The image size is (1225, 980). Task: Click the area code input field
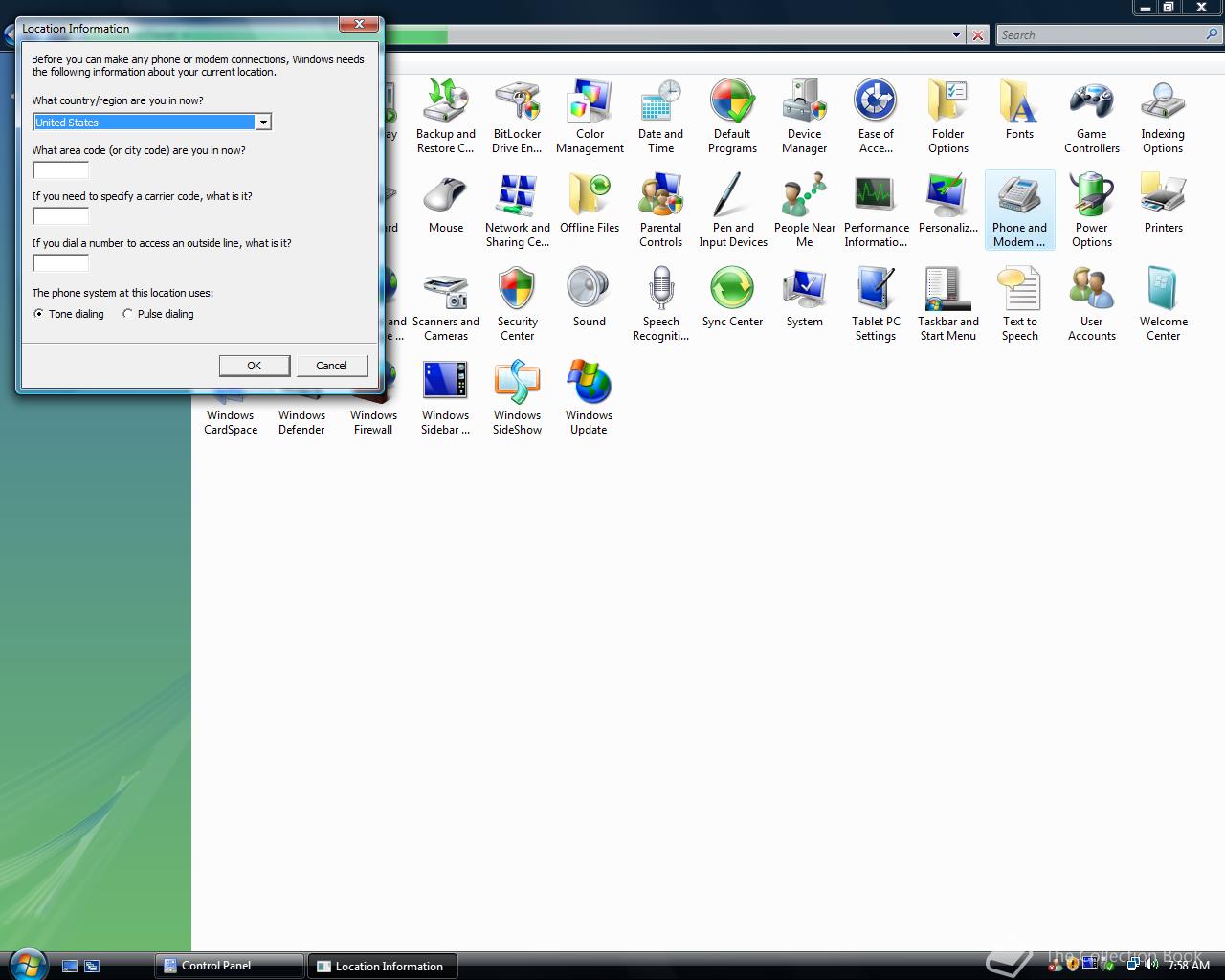(x=60, y=169)
